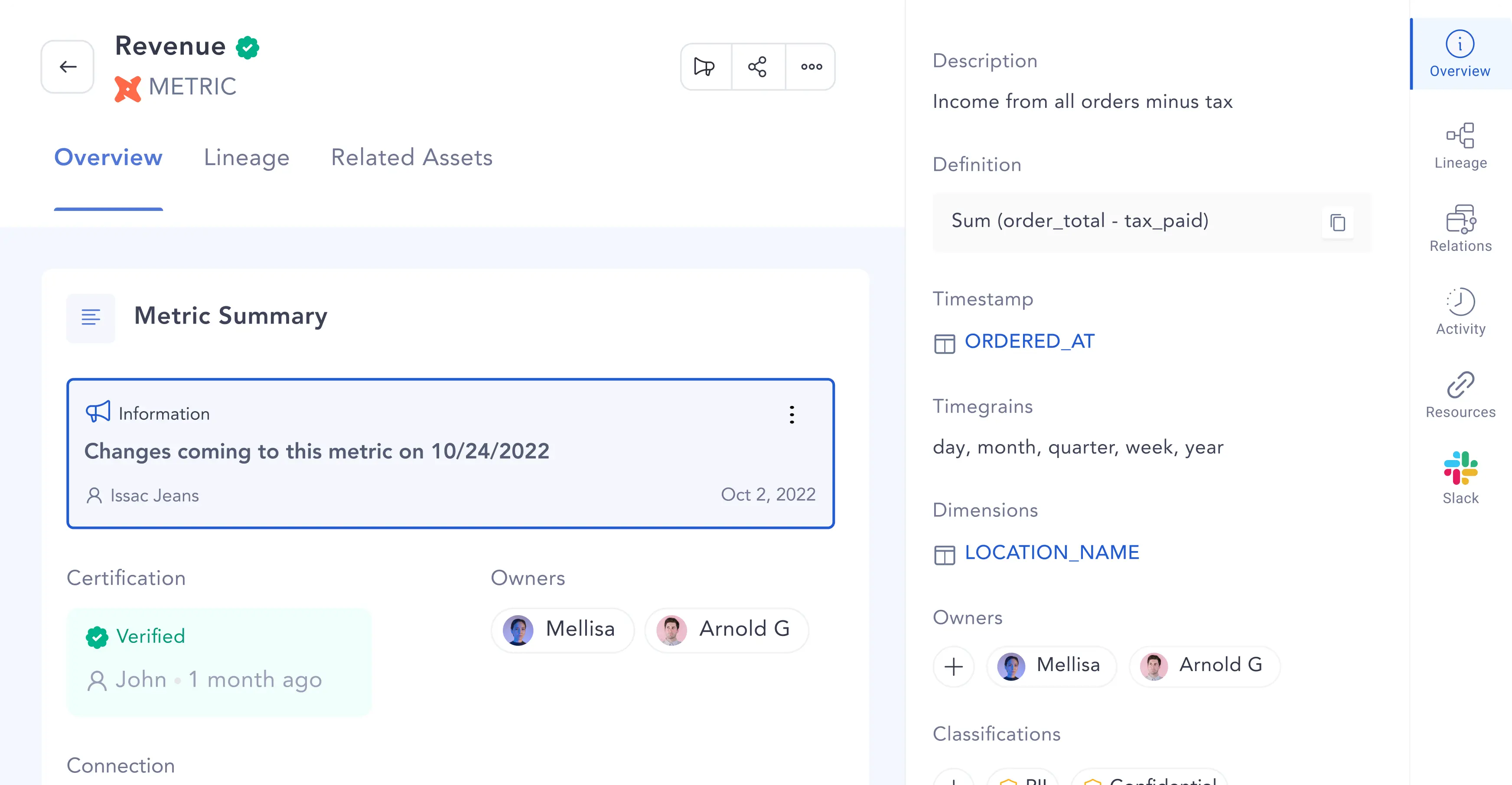Select Arnold G in sidebar Owners
The image size is (1512, 785).
pyautogui.click(x=1204, y=666)
